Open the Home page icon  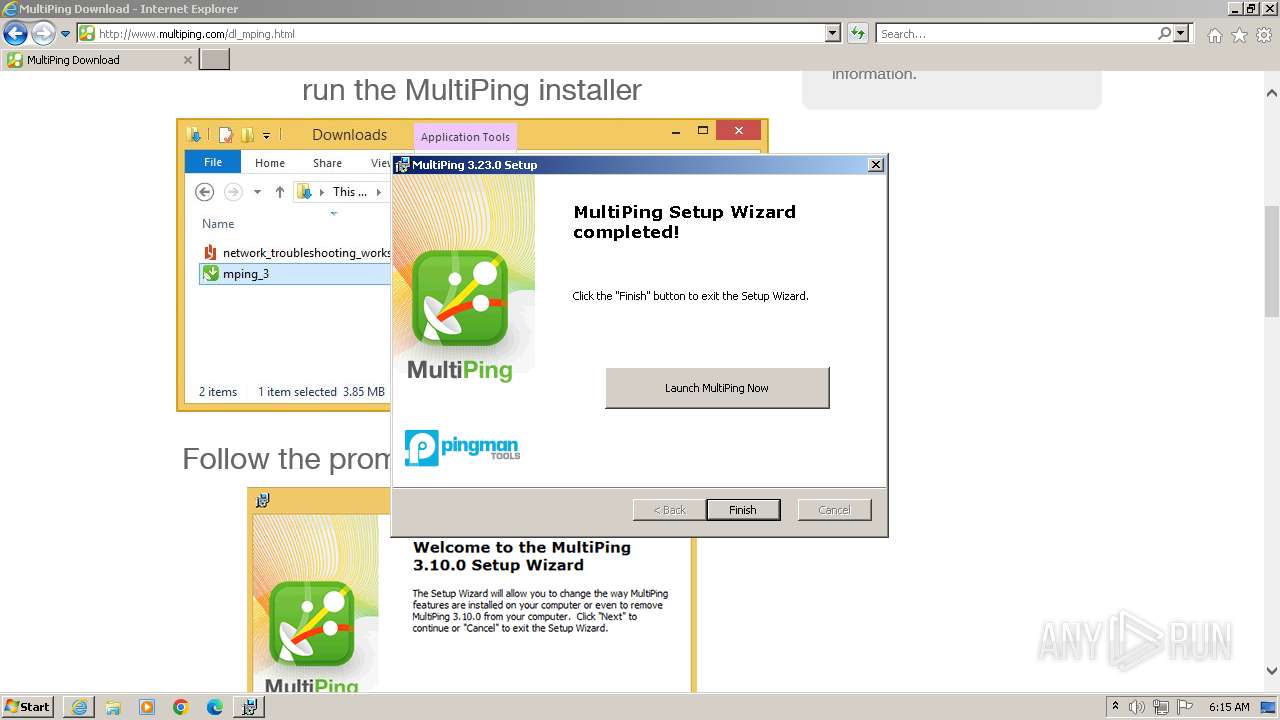[x=1214, y=35]
